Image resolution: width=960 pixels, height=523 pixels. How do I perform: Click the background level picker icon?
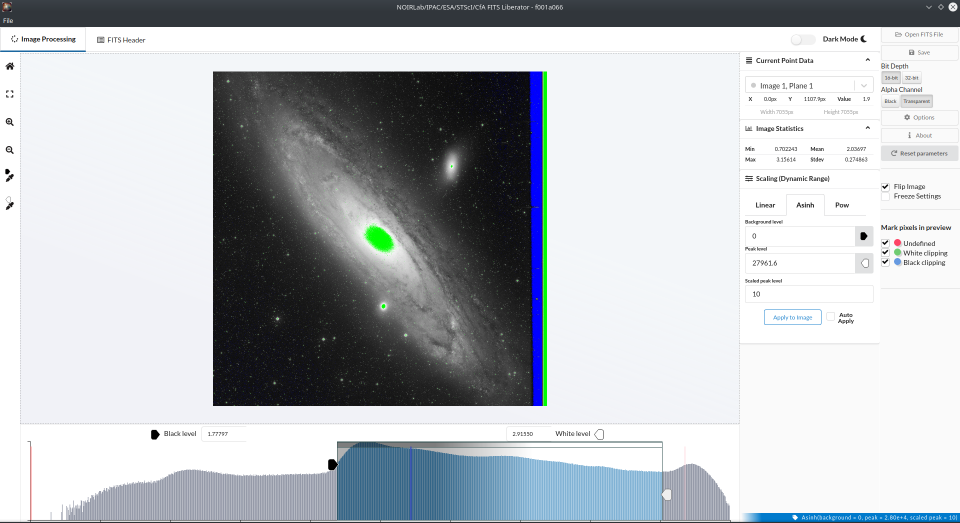coord(864,236)
